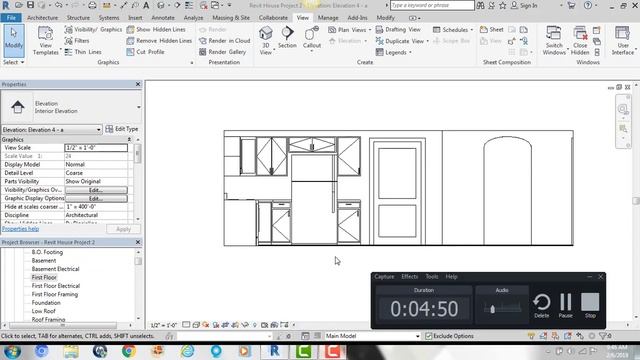Switch to Annotate tab
The width and height of the screenshot is (640, 360).
pyautogui.click(x=163, y=18)
